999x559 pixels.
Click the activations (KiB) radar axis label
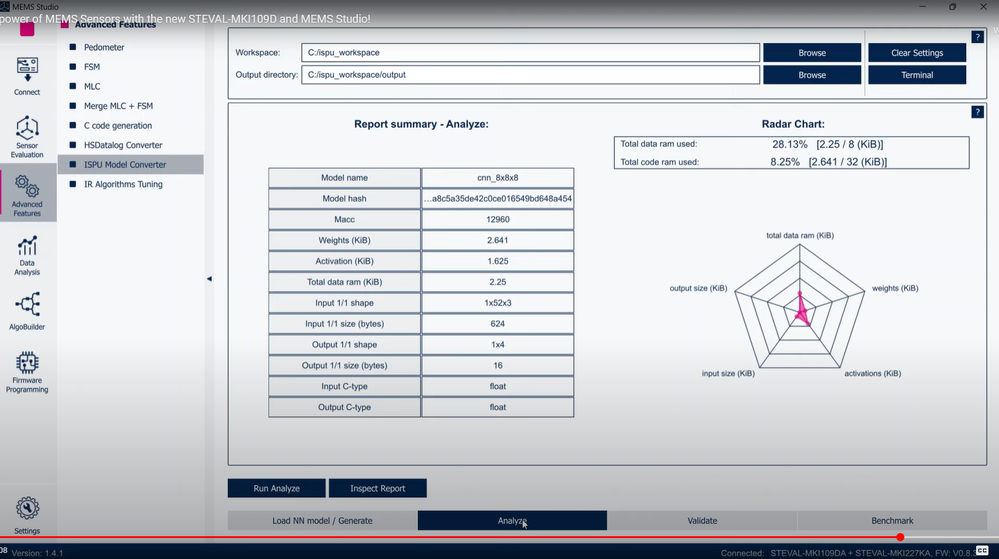click(x=872, y=374)
